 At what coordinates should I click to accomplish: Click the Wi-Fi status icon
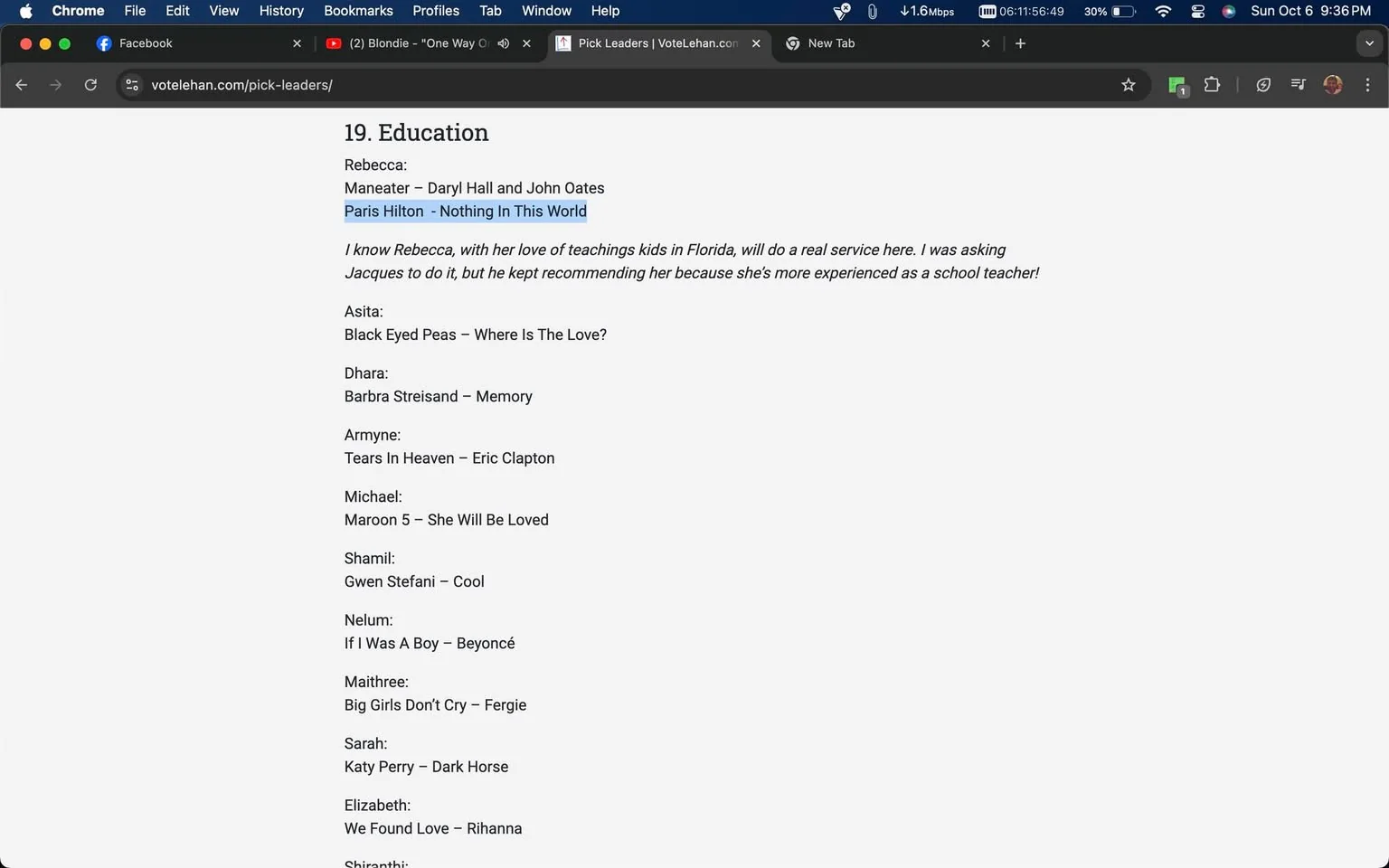pos(1164,11)
